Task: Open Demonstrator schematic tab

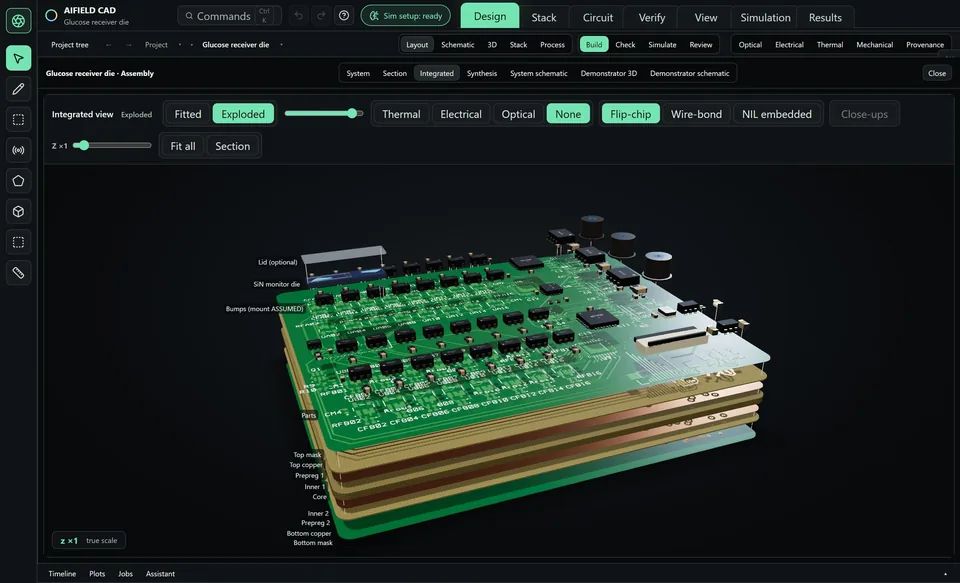Action: [x=689, y=73]
